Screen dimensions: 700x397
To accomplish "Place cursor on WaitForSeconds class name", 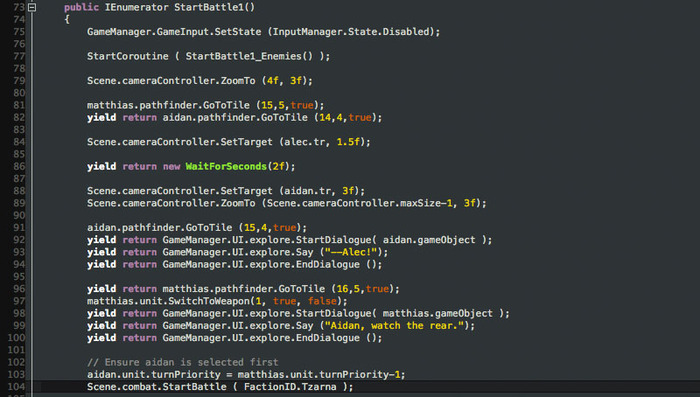I will [226, 167].
